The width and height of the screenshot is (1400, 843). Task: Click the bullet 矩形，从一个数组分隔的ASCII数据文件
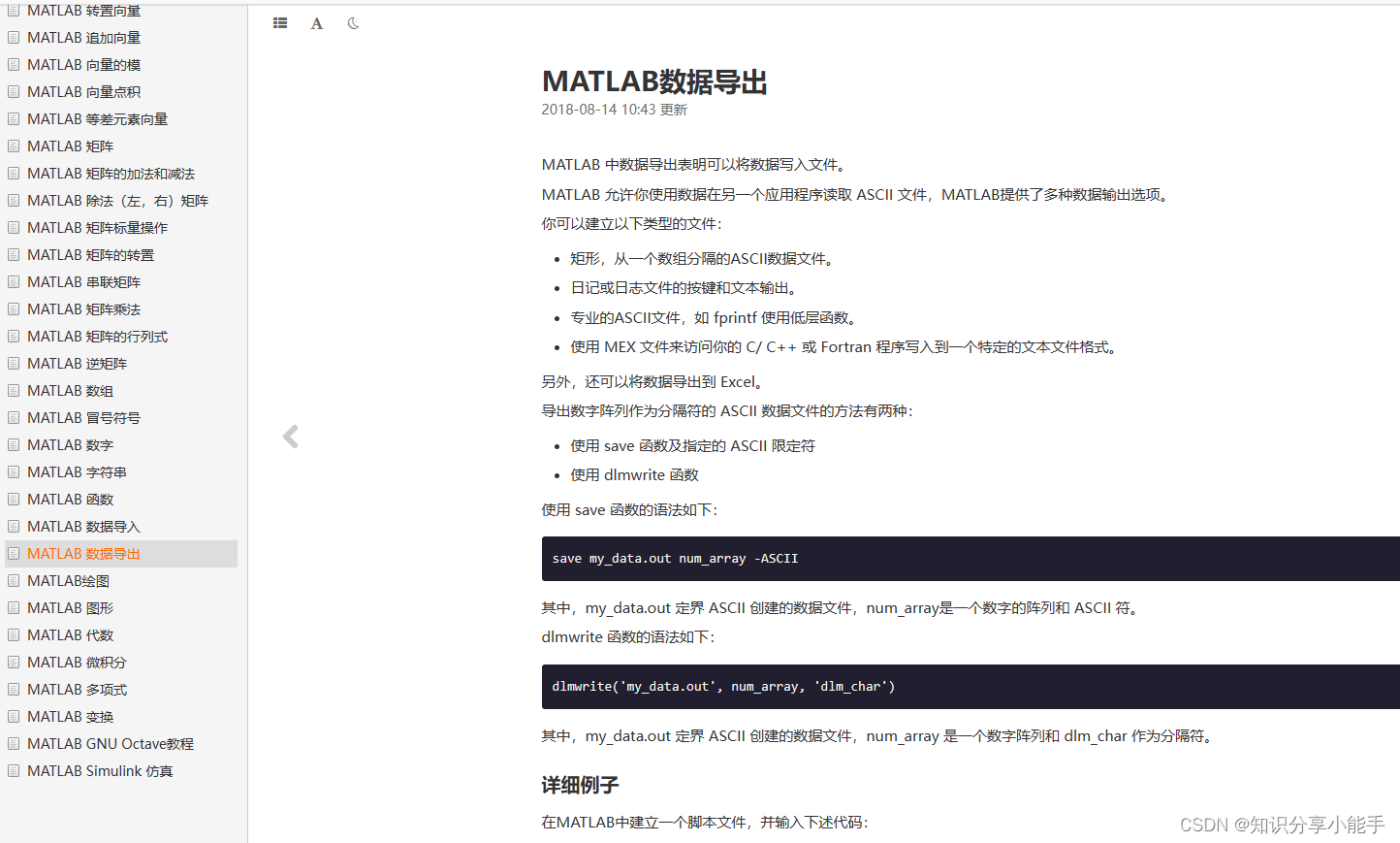coord(703,259)
